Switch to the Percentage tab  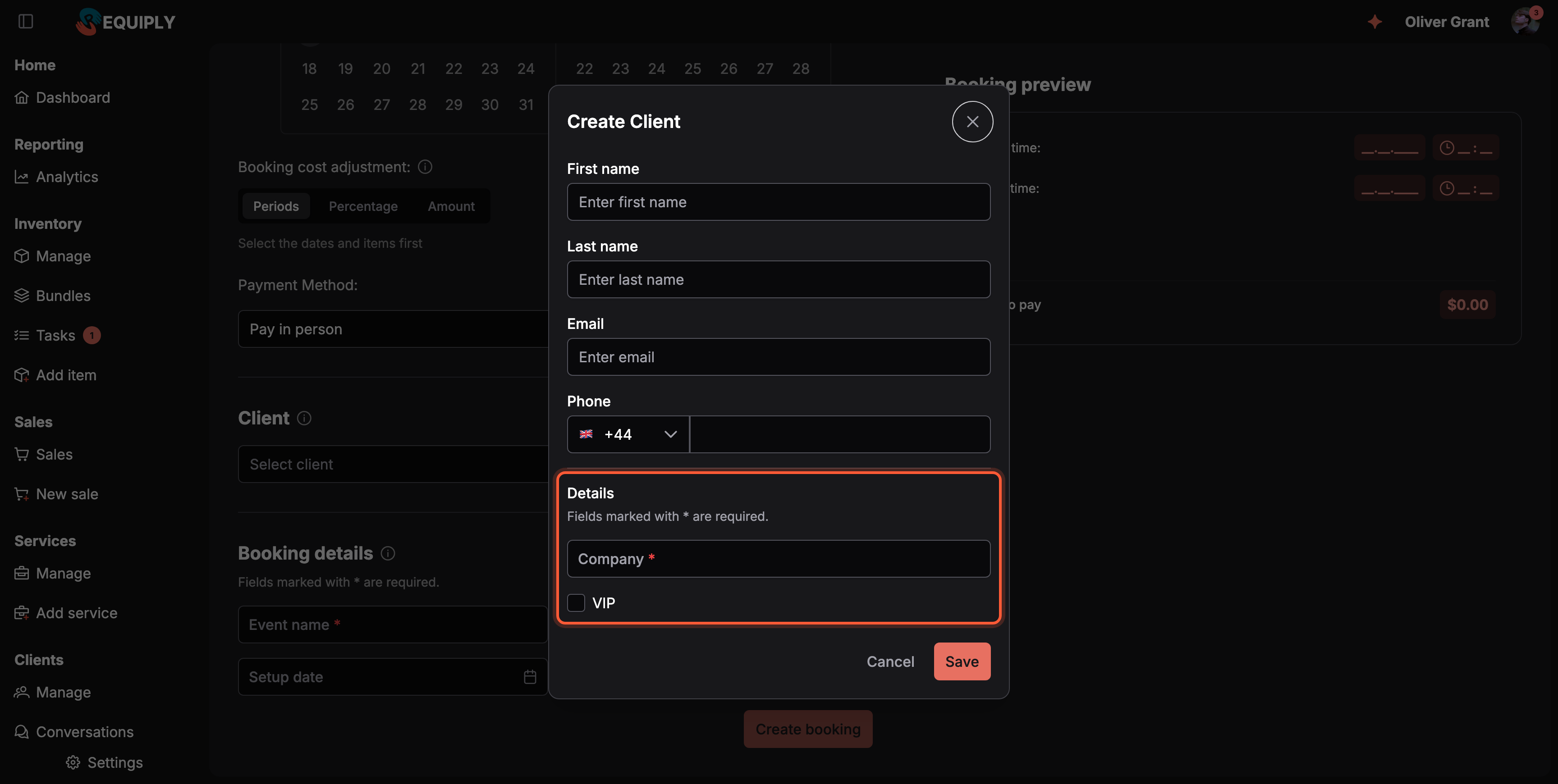363,206
